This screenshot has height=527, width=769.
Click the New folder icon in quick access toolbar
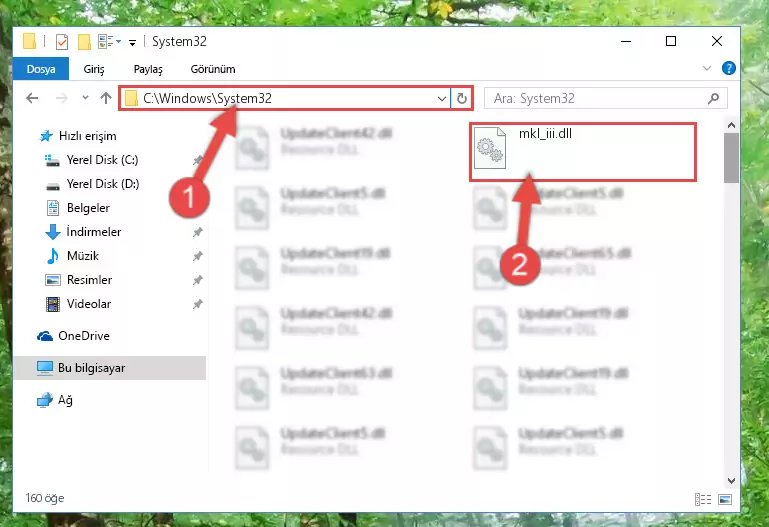[84, 42]
